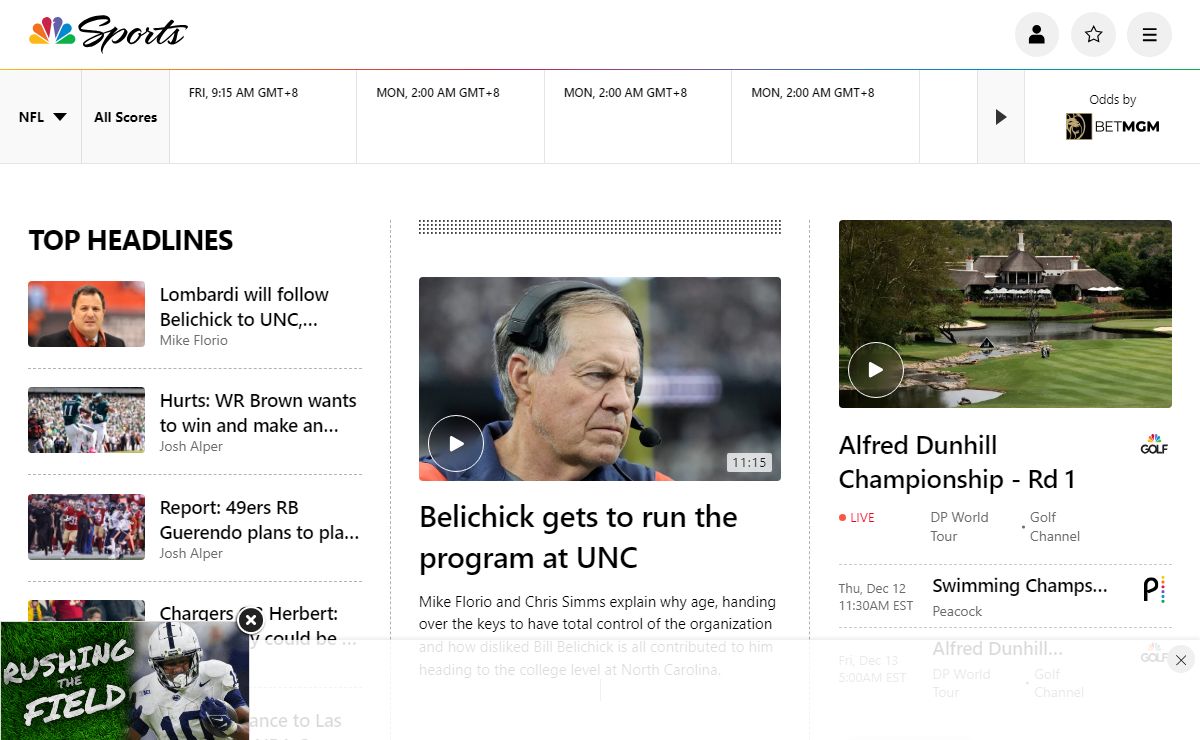Screen dimensions: 1200x740
Task: Advance scores with the right arrow
Action: [1001, 117]
